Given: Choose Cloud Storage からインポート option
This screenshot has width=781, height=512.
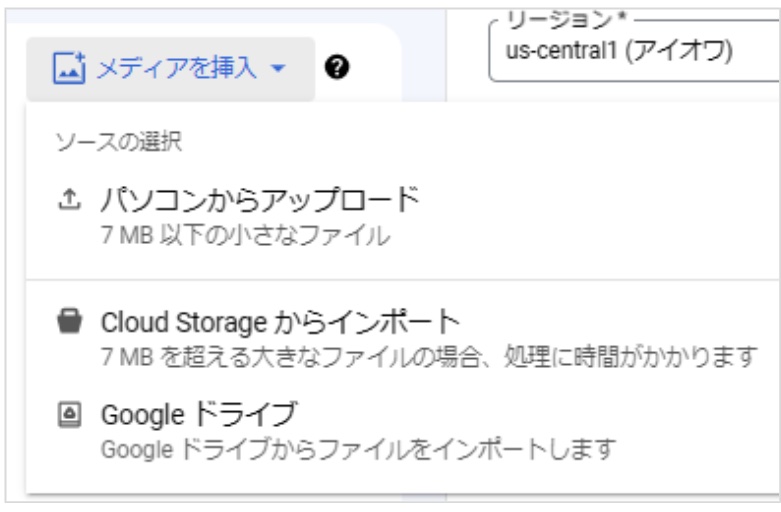Looking at the screenshot, I should click(x=280, y=323).
